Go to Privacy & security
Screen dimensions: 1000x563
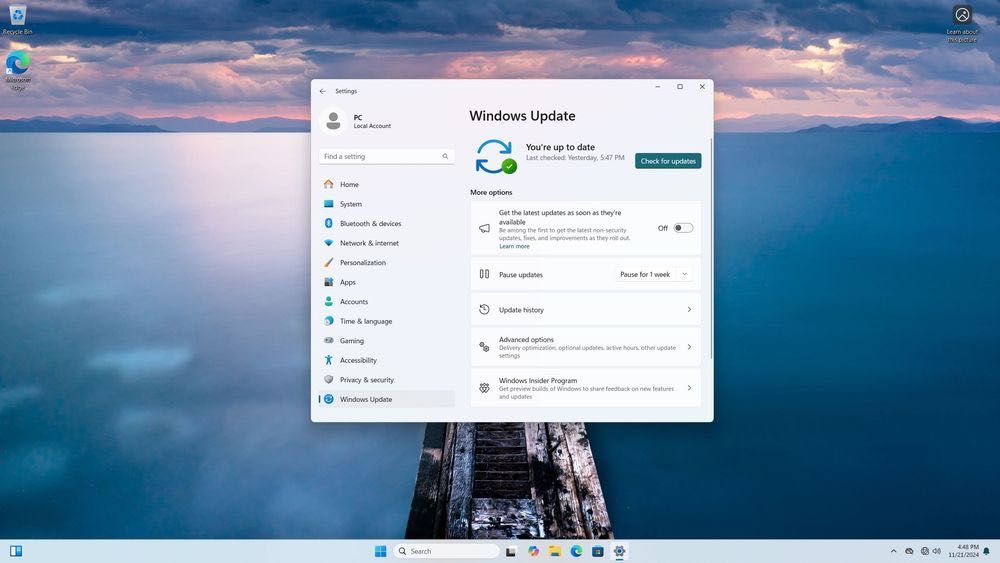pos(386,379)
